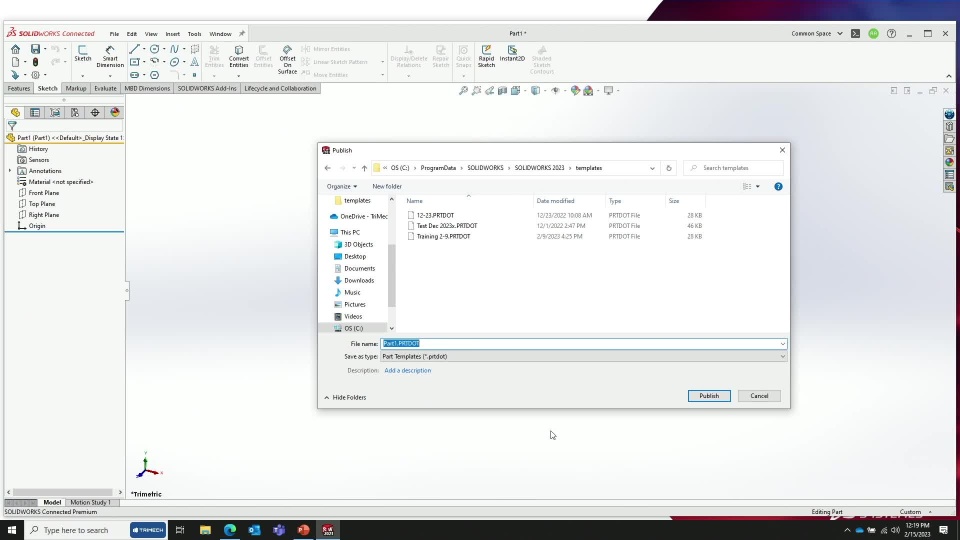Viewport: 960px width, 540px height.
Task: Select the Circle sketch tool
Action: tap(154, 49)
